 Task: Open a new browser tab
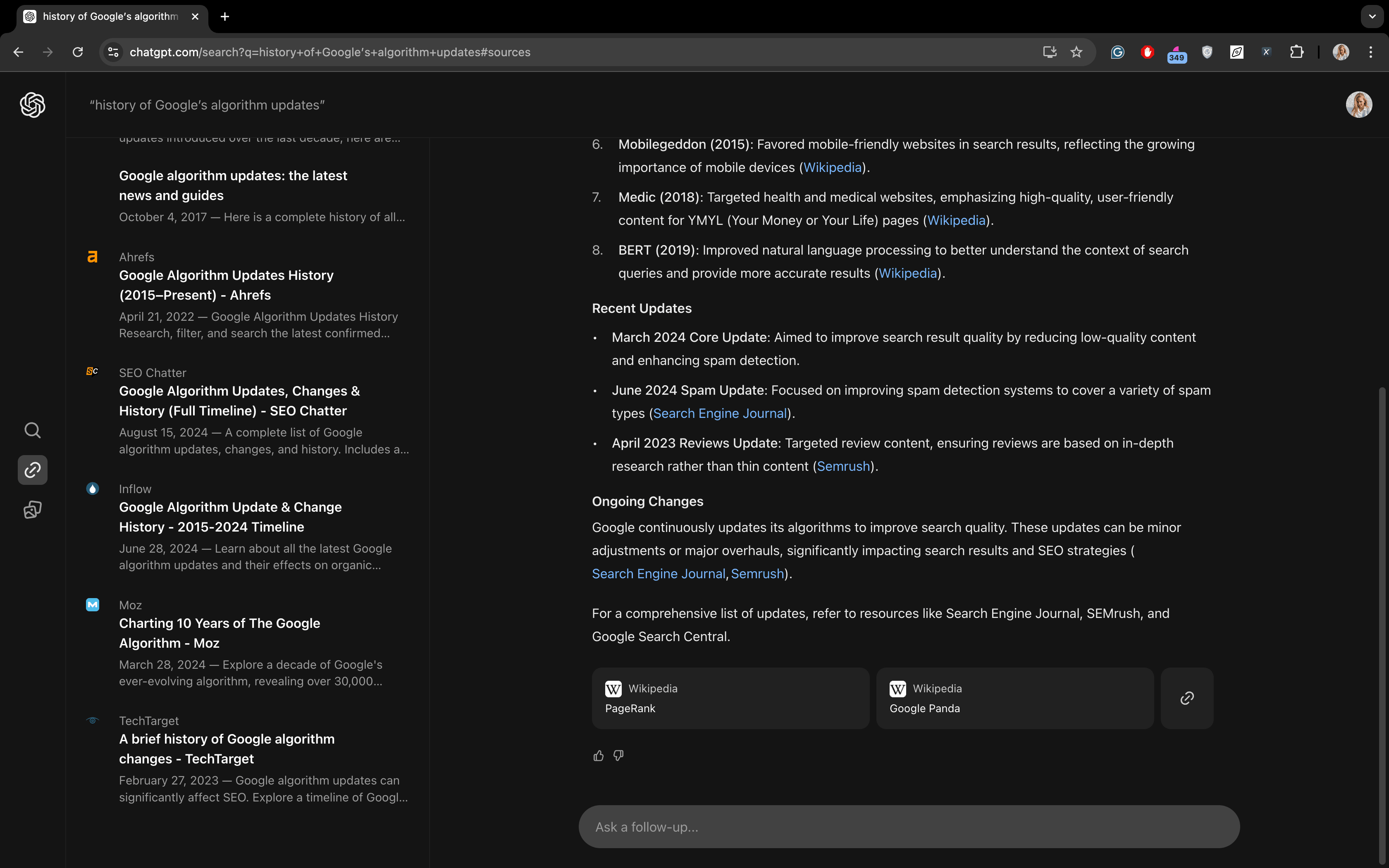tap(225, 17)
